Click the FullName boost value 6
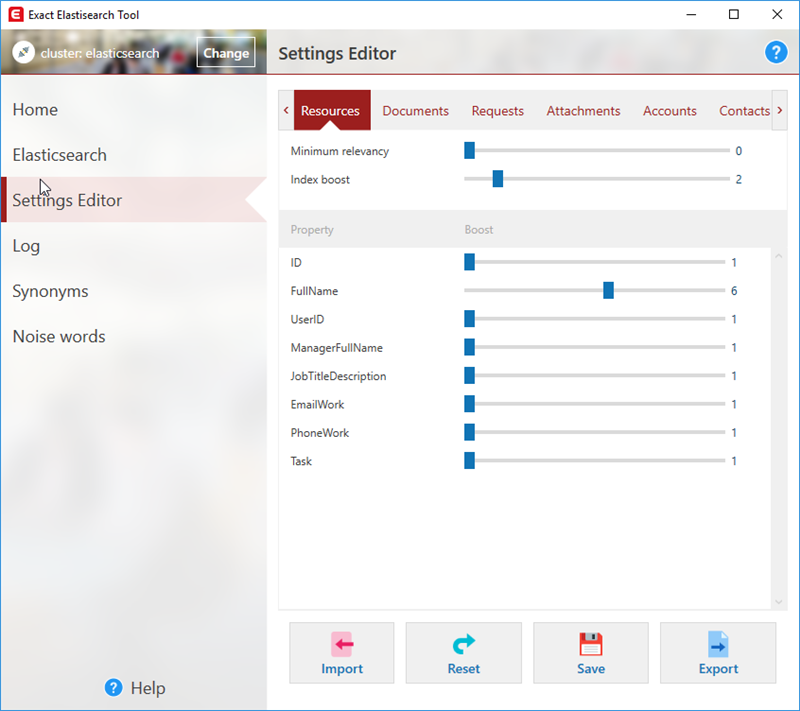This screenshot has height=711, width=800. pyautogui.click(x=734, y=291)
